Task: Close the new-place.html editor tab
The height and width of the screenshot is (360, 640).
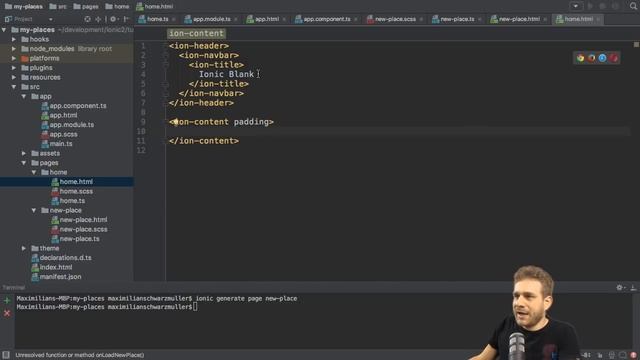Action: [545, 19]
